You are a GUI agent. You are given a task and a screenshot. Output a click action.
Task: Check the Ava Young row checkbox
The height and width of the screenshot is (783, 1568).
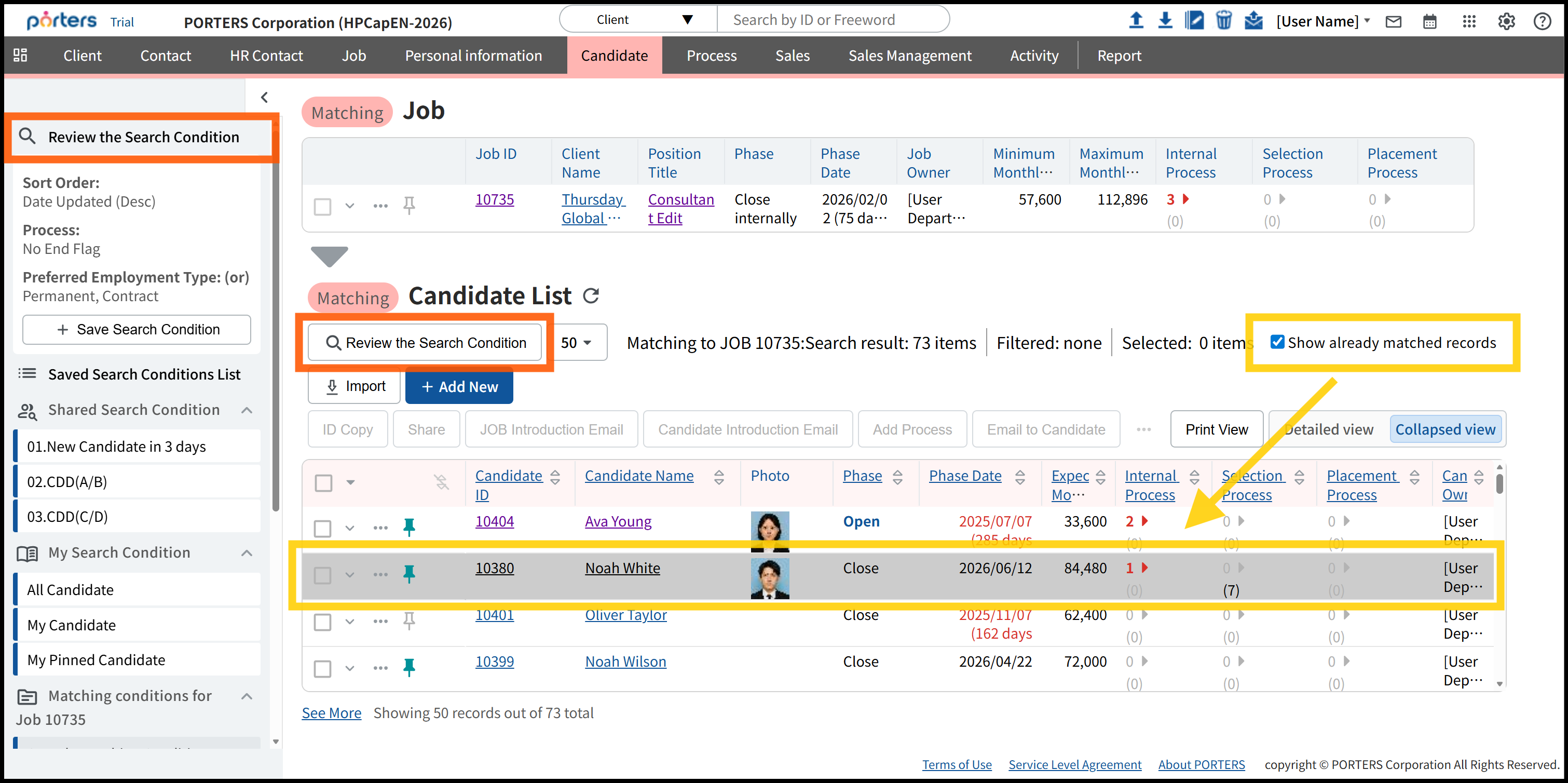click(x=323, y=528)
